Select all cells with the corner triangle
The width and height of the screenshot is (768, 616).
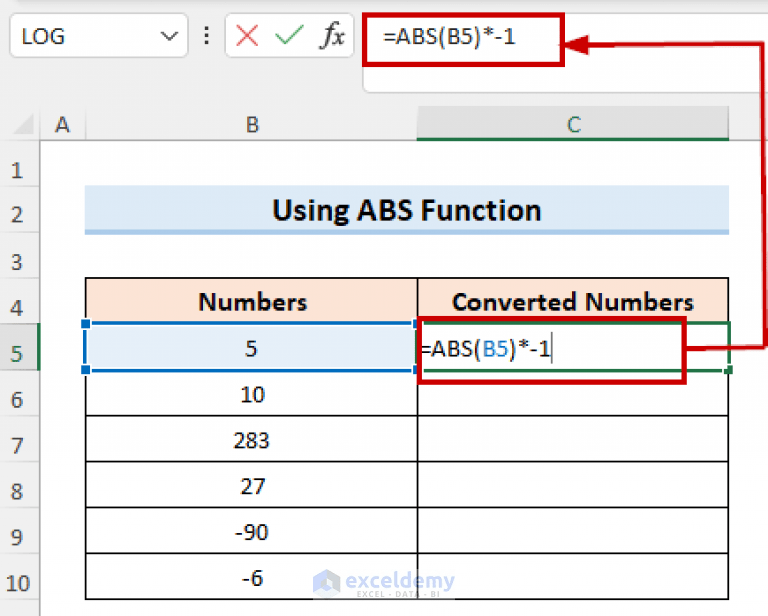pos(24,124)
